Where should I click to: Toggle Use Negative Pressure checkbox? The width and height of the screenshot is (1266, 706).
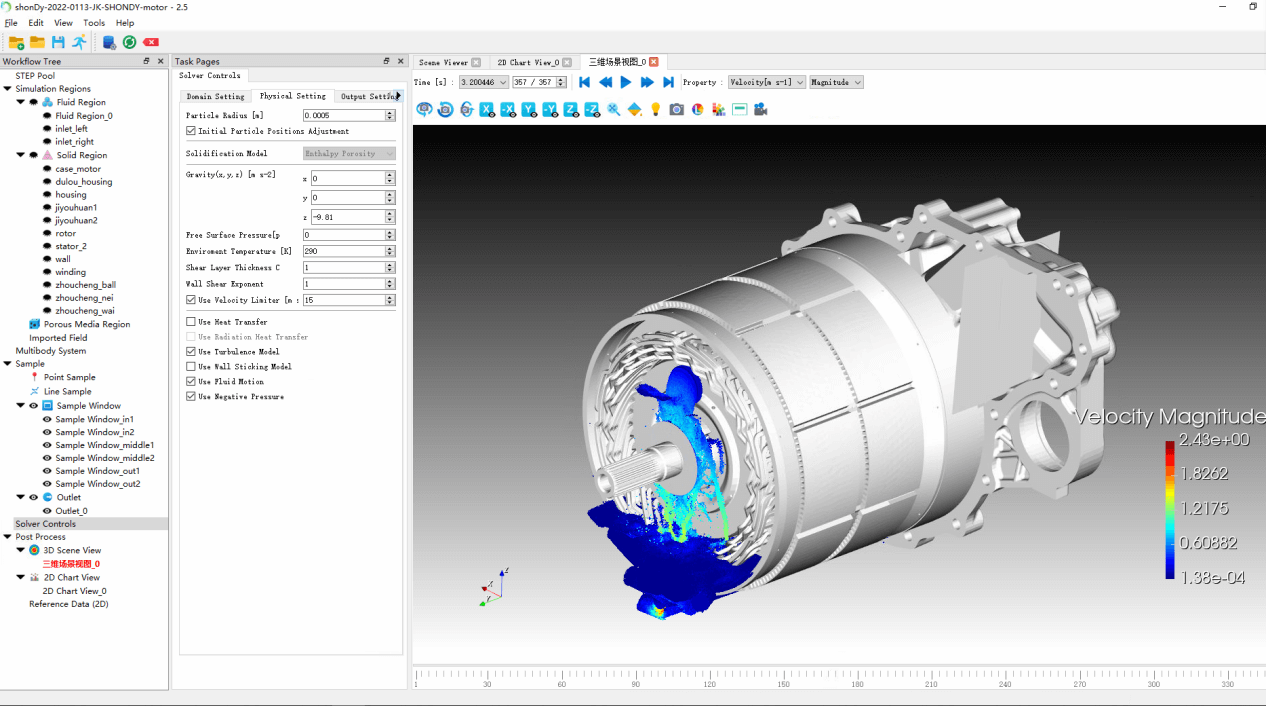(191, 397)
